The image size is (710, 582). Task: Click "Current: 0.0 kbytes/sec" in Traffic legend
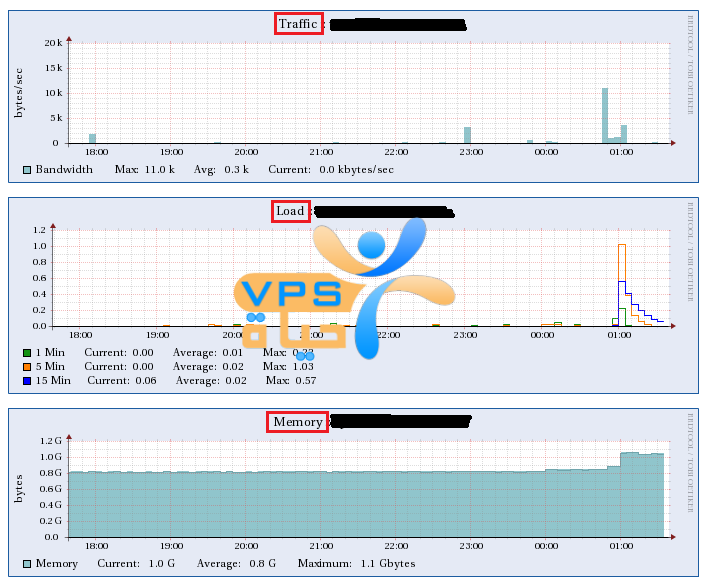coord(331,170)
